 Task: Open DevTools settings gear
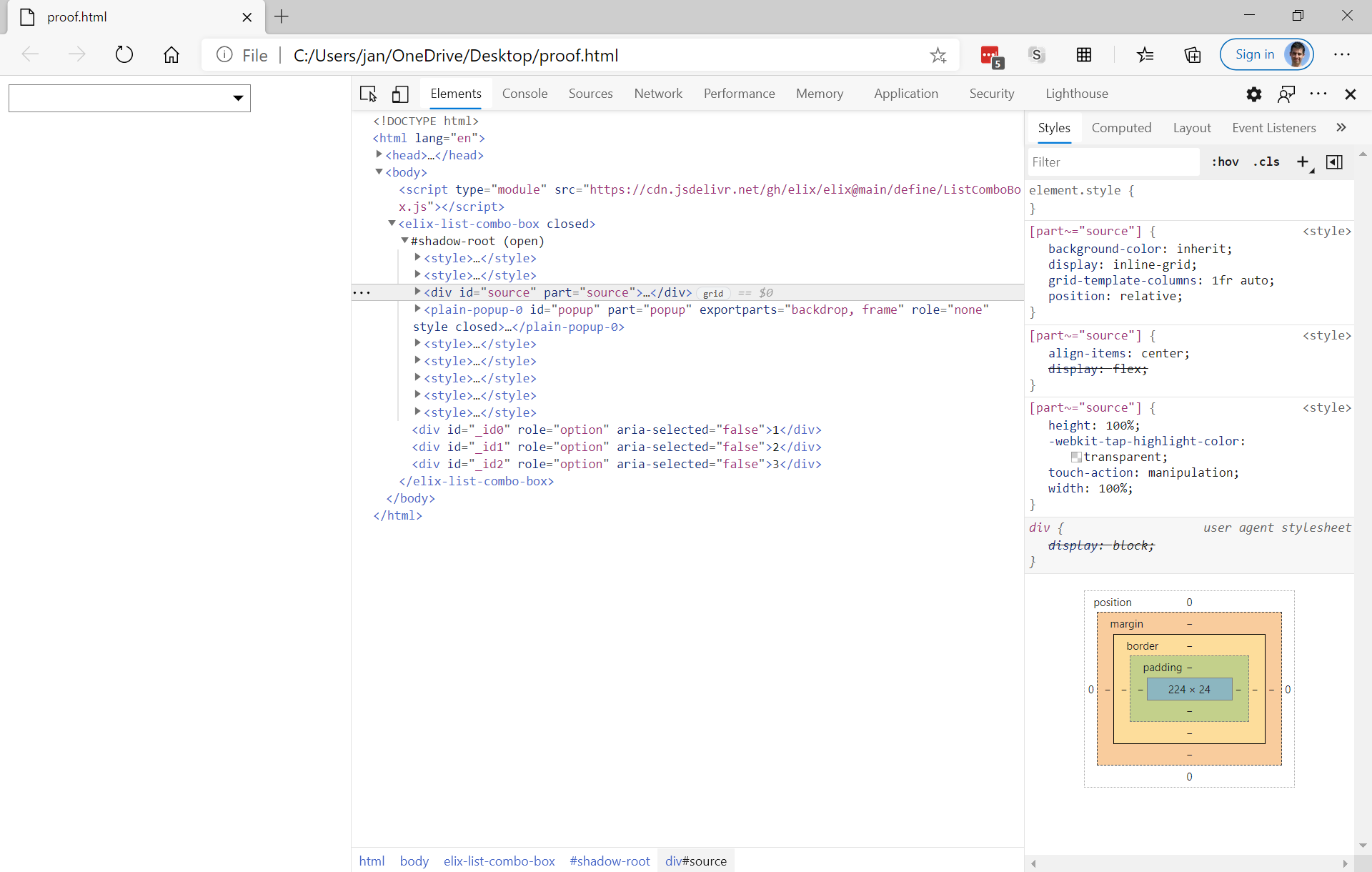coord(1254,94)
